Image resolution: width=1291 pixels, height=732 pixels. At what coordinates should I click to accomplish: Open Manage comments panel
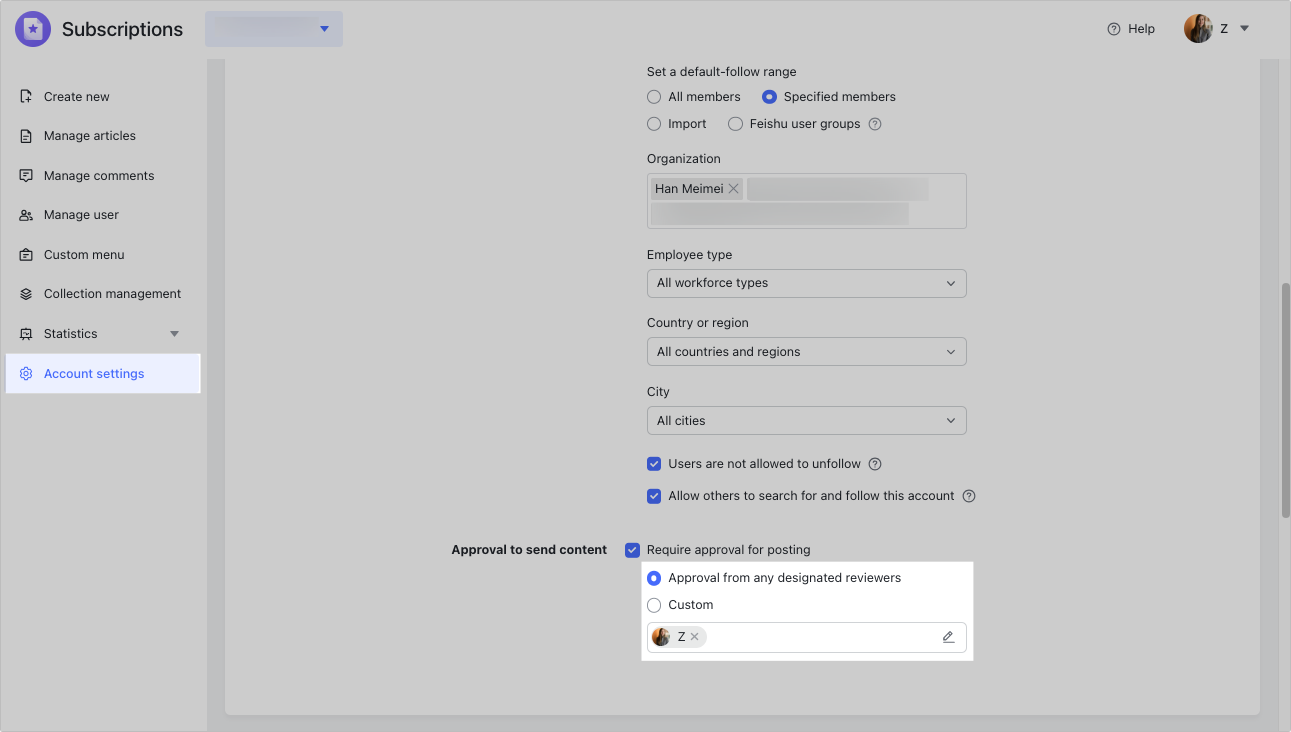click(98, 175)
